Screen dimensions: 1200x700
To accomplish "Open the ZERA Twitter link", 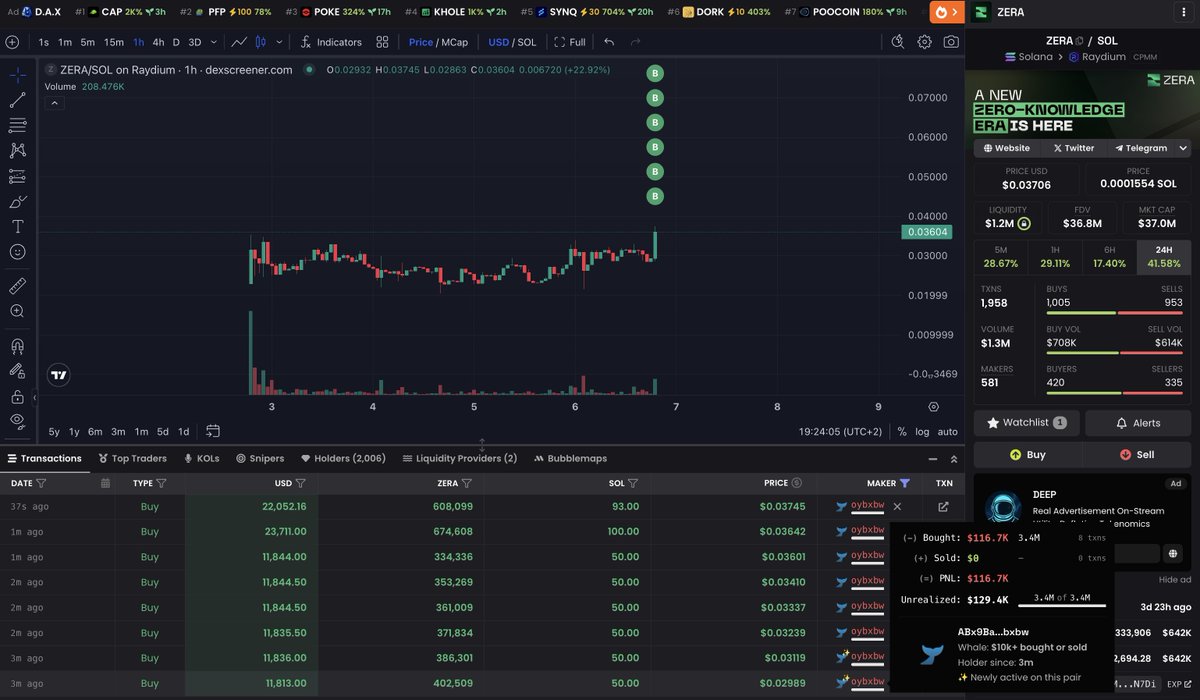I will 1074,148.
